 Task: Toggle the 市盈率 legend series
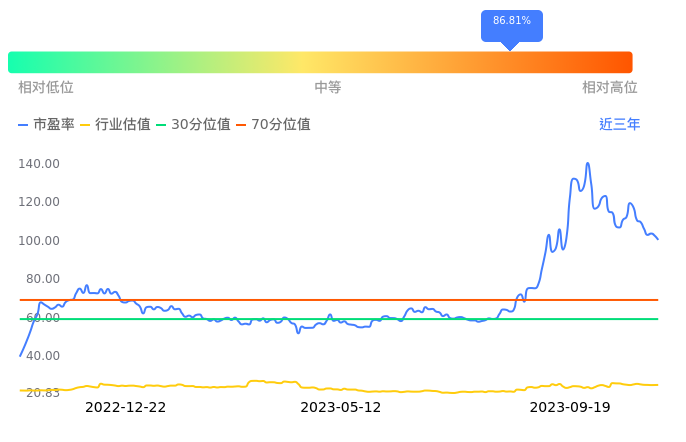[x=46, y=125]
